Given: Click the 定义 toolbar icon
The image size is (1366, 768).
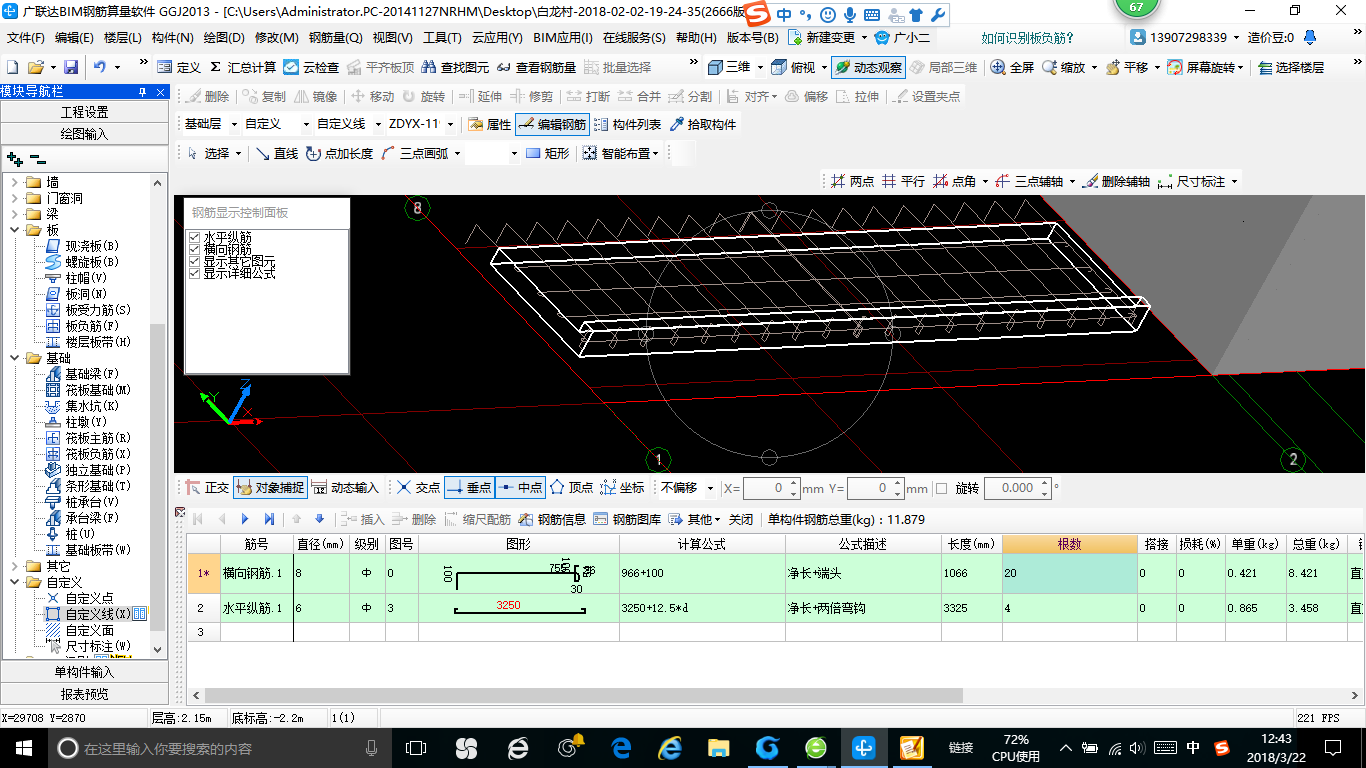Looking at the screenshot, I should pyautogui.click(x=179, y=67).
